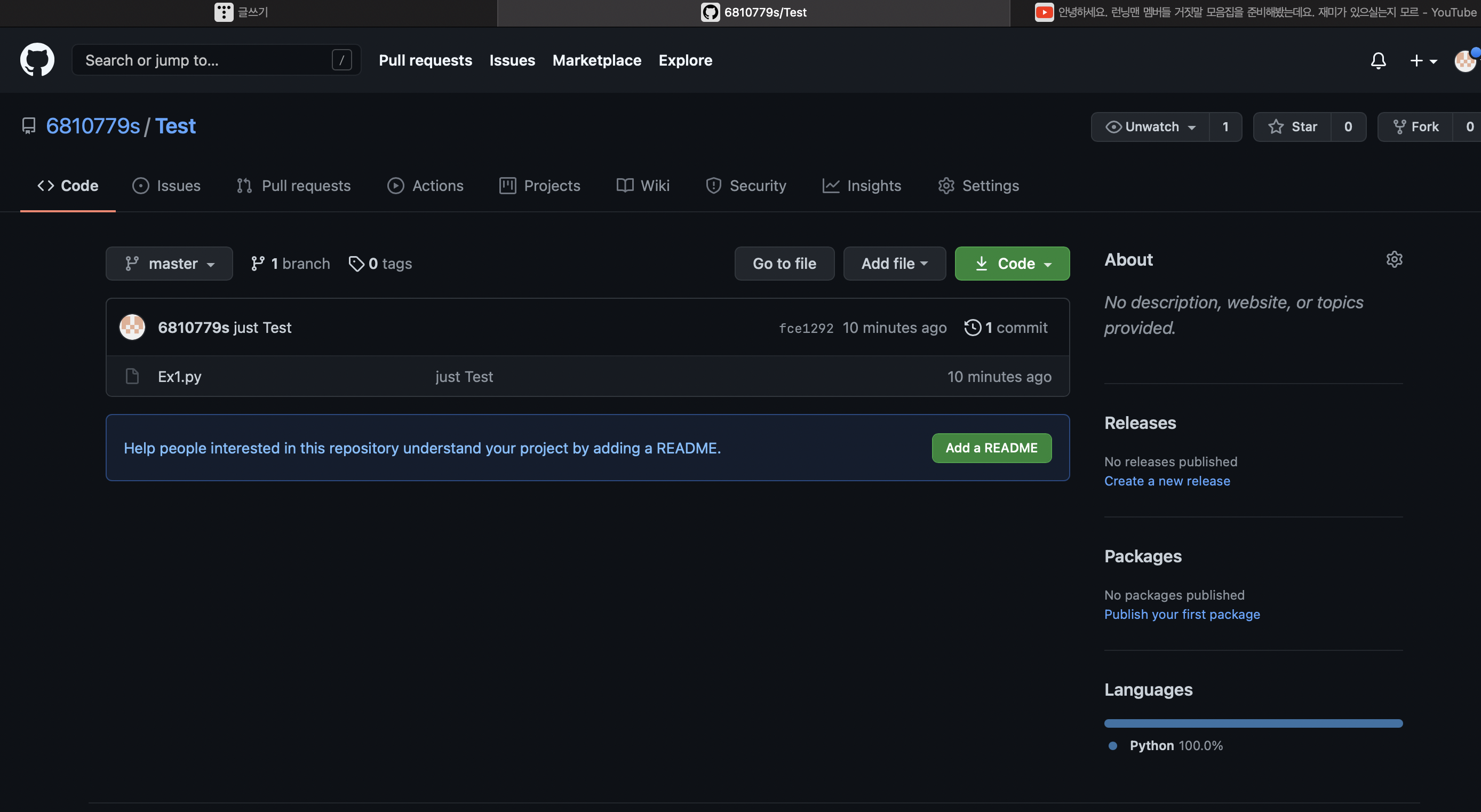Click the Python language bar
This screenshot has height=812, width=1481.
(x=1253, y=723)
